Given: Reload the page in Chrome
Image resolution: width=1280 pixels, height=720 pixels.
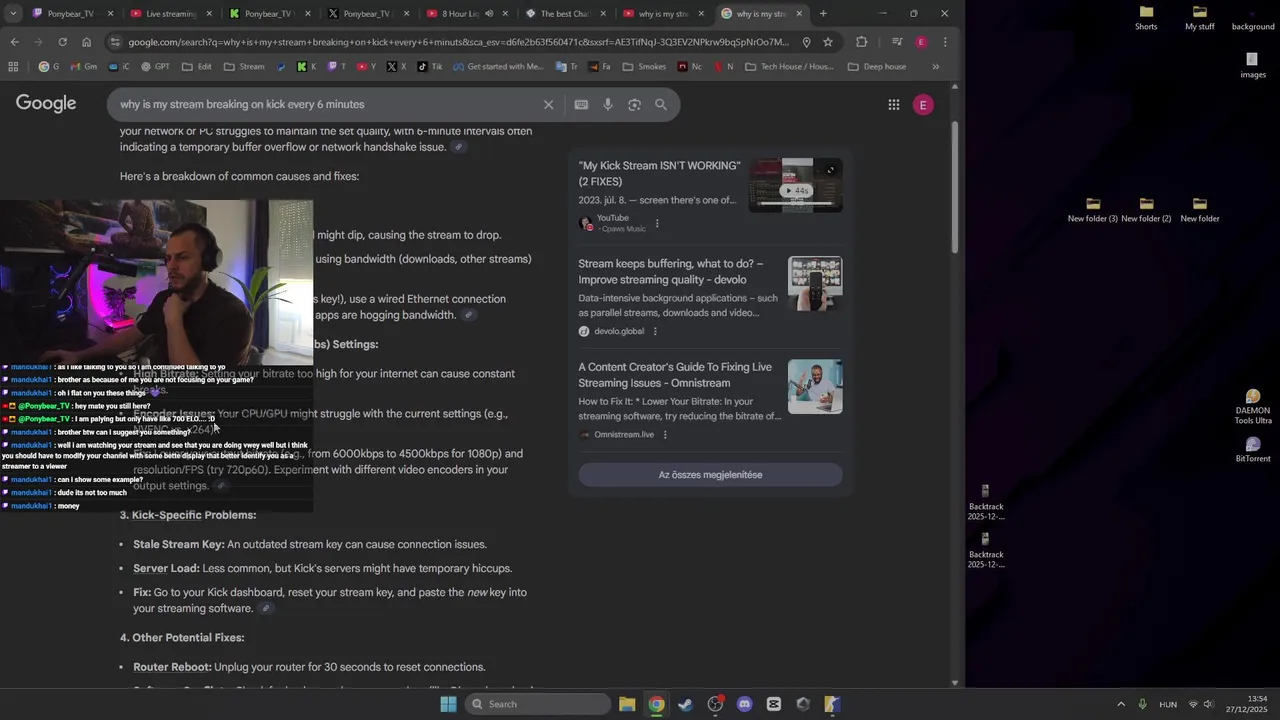Looking at the screenshot, I should 62,42.
